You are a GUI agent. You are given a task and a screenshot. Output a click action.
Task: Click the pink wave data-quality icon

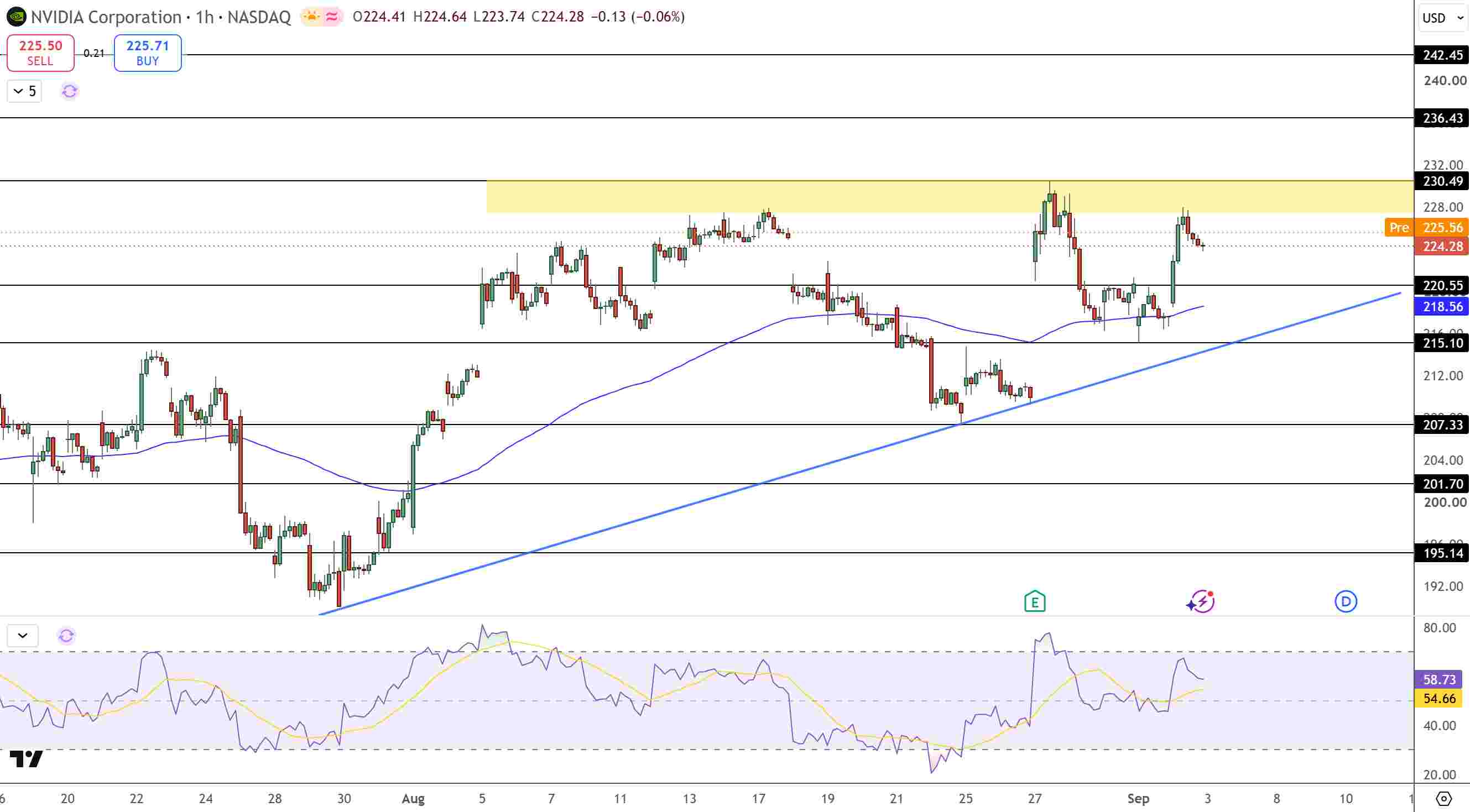pyautogui.click(x=331, y=17)
